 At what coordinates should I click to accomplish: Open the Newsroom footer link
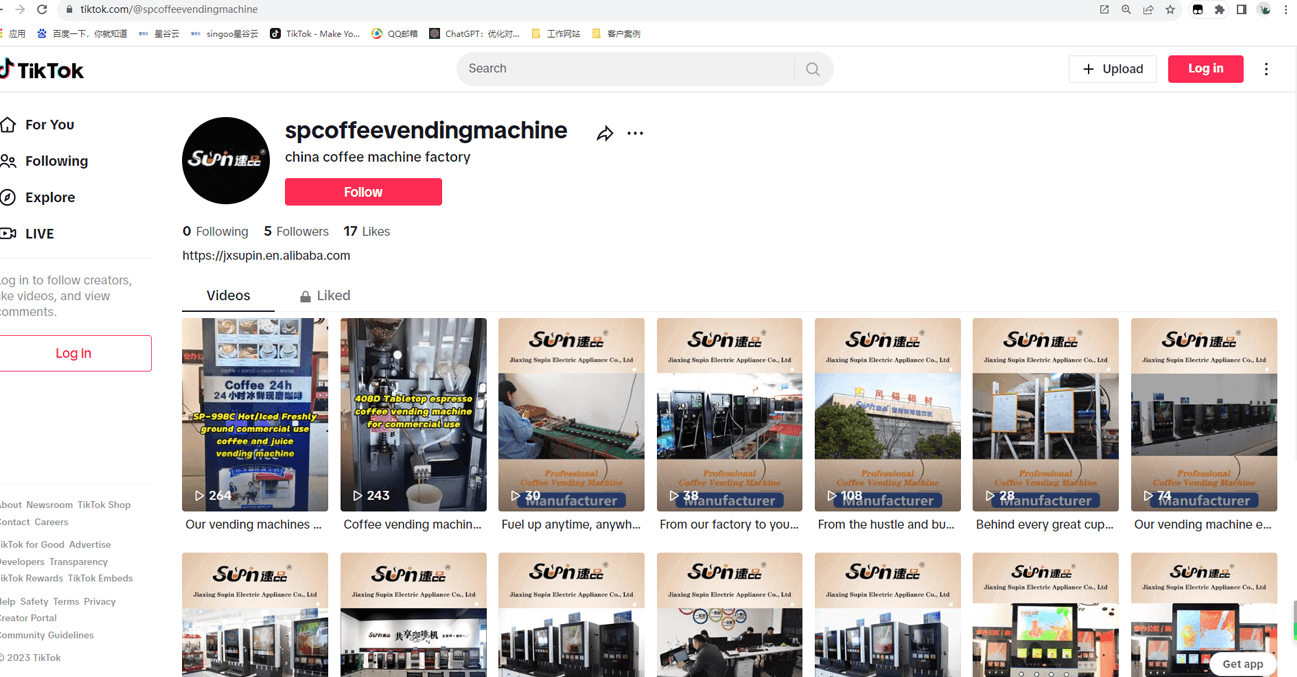tap(49, 505)
